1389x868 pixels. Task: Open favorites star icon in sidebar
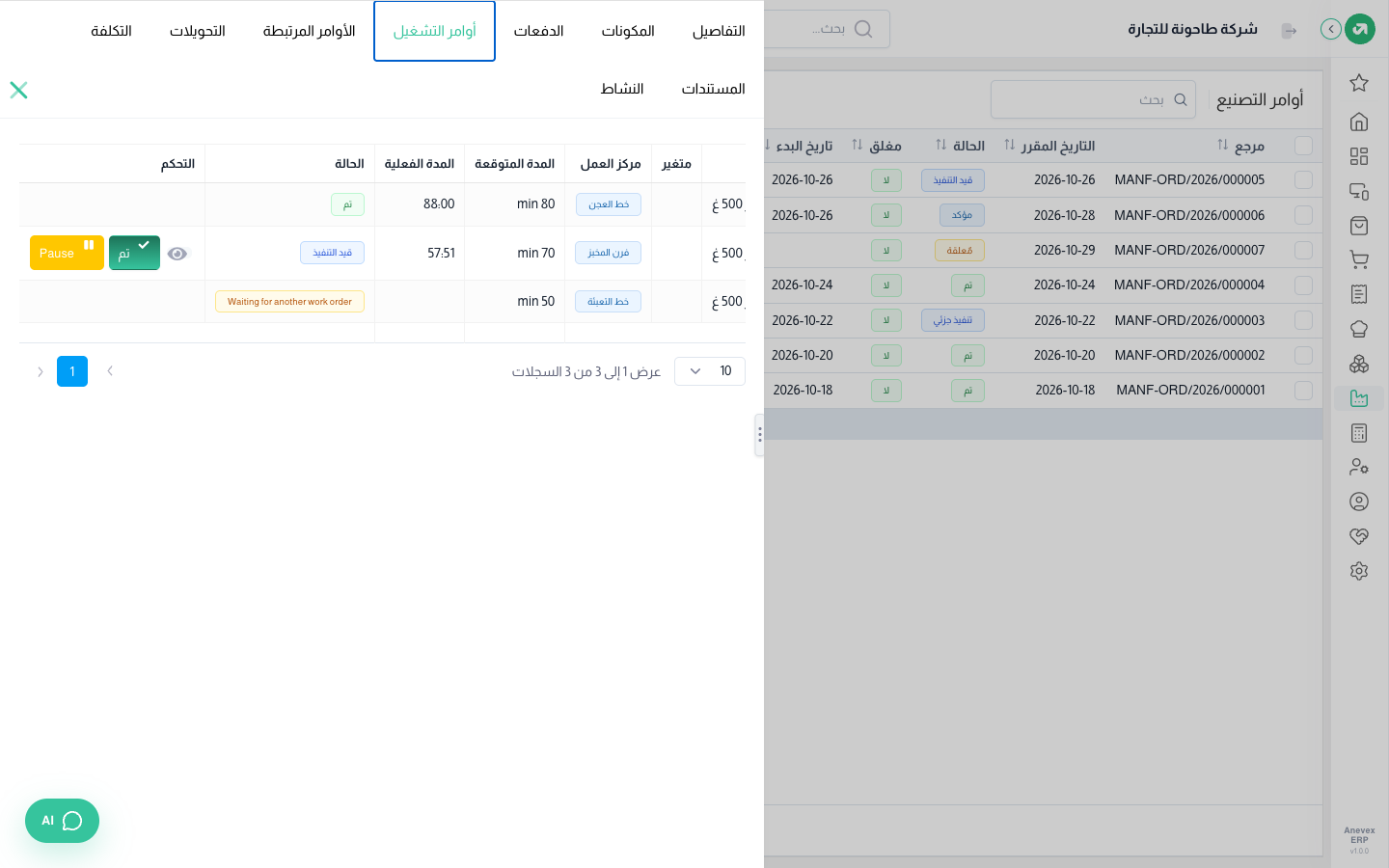coord(1359,83)
